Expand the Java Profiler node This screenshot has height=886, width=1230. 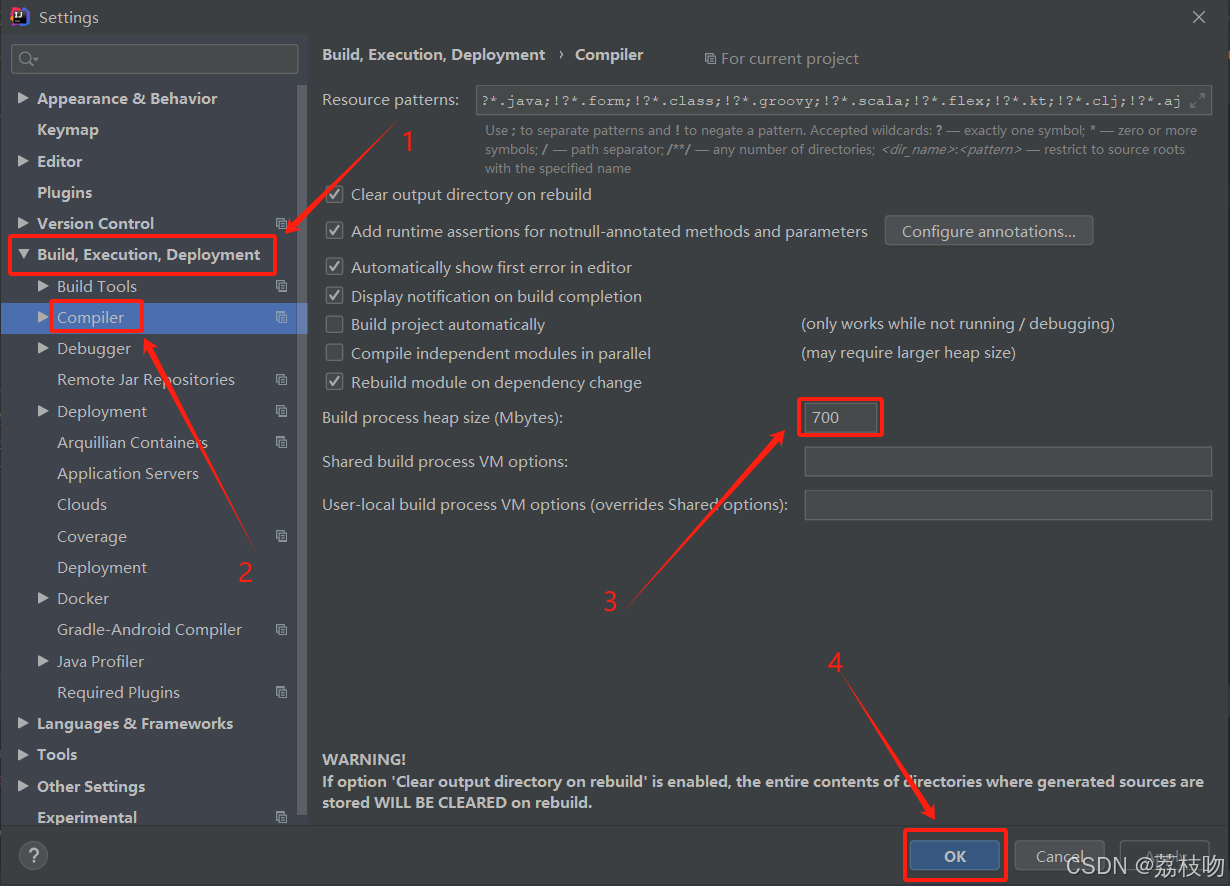(x=43, y=661)
